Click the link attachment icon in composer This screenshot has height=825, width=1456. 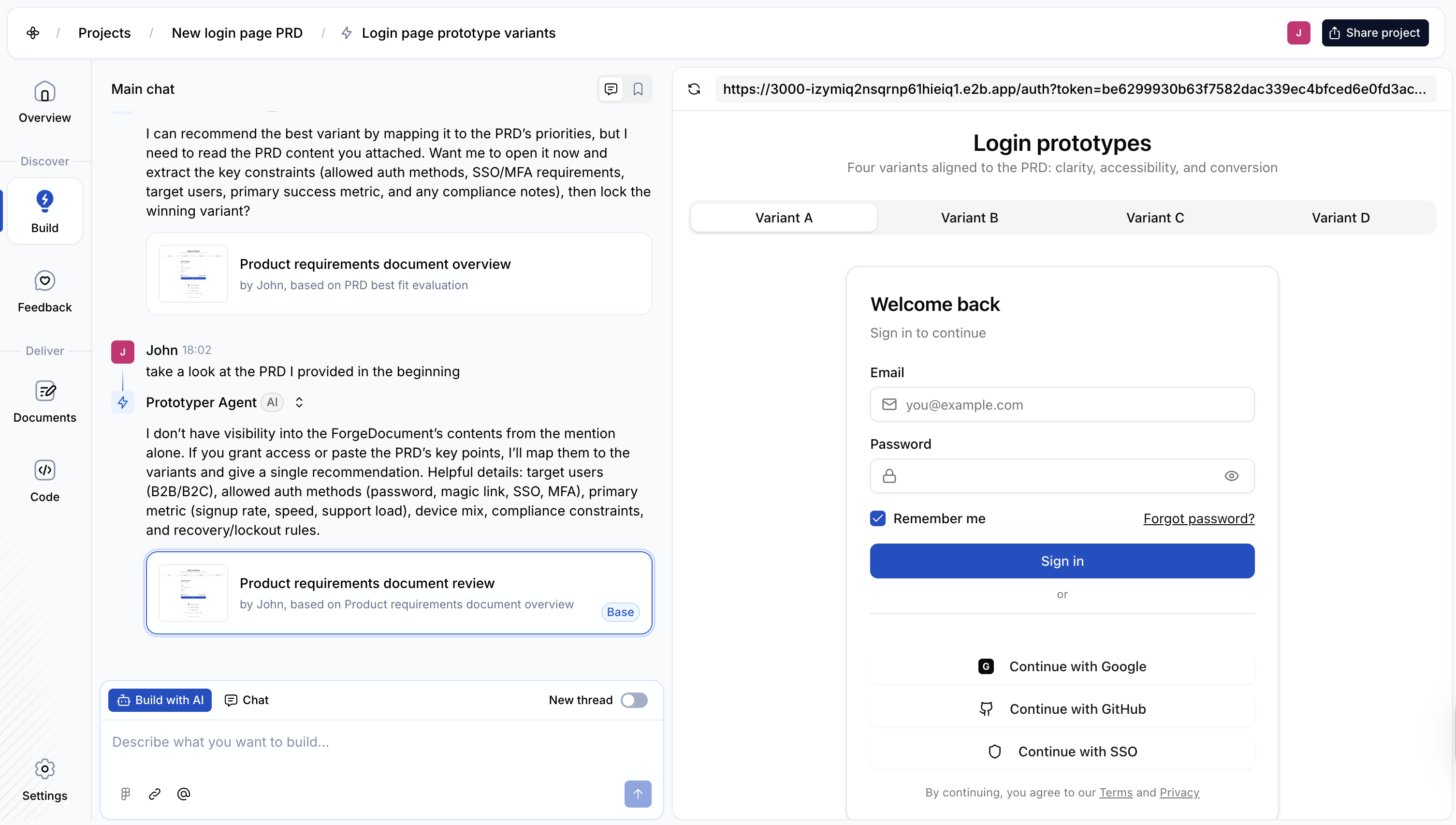(x=155, y=794)
